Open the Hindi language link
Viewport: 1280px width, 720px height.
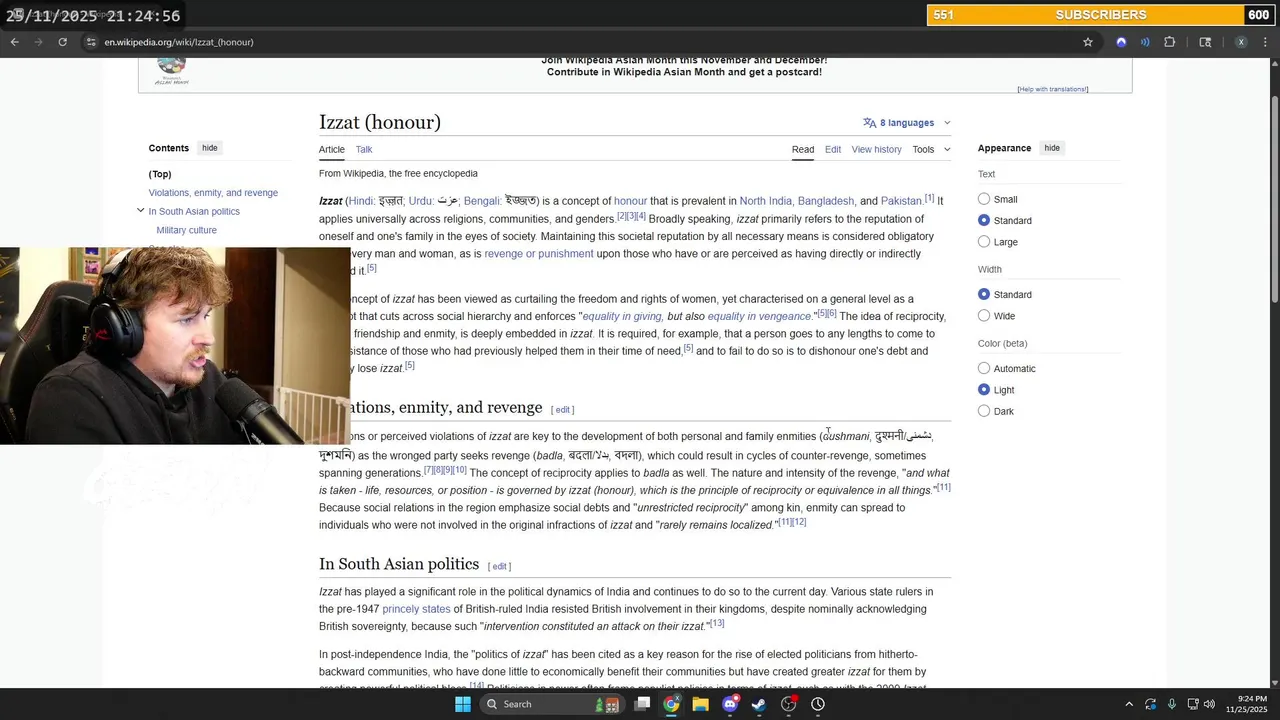(361, 201)
